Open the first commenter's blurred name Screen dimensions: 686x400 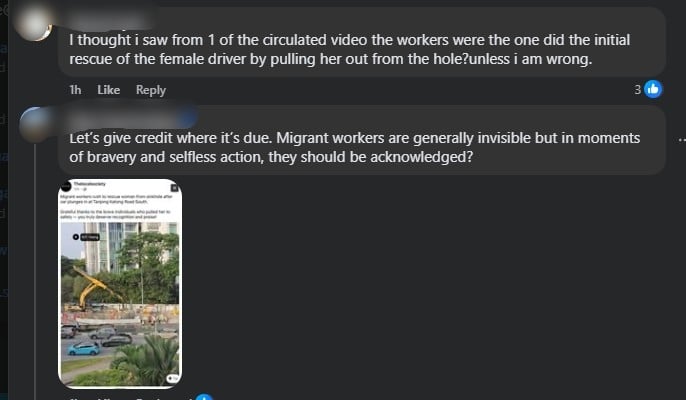(107, 20)
